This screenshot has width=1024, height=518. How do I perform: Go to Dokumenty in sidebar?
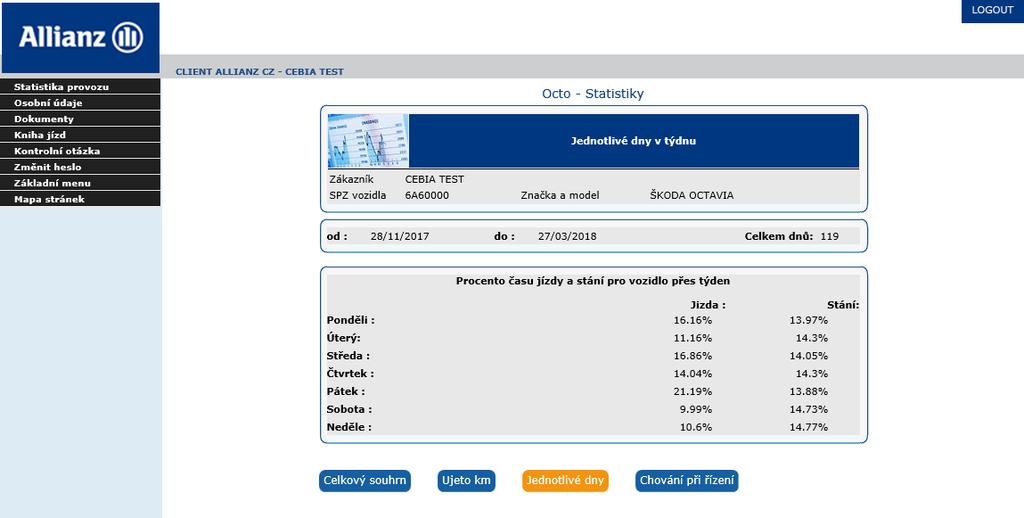(x=80, y=119)
